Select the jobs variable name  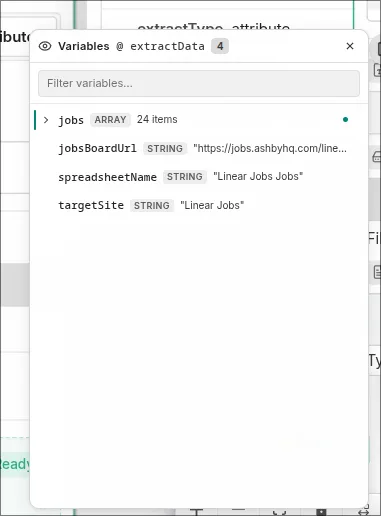click(x=71, y=120)
